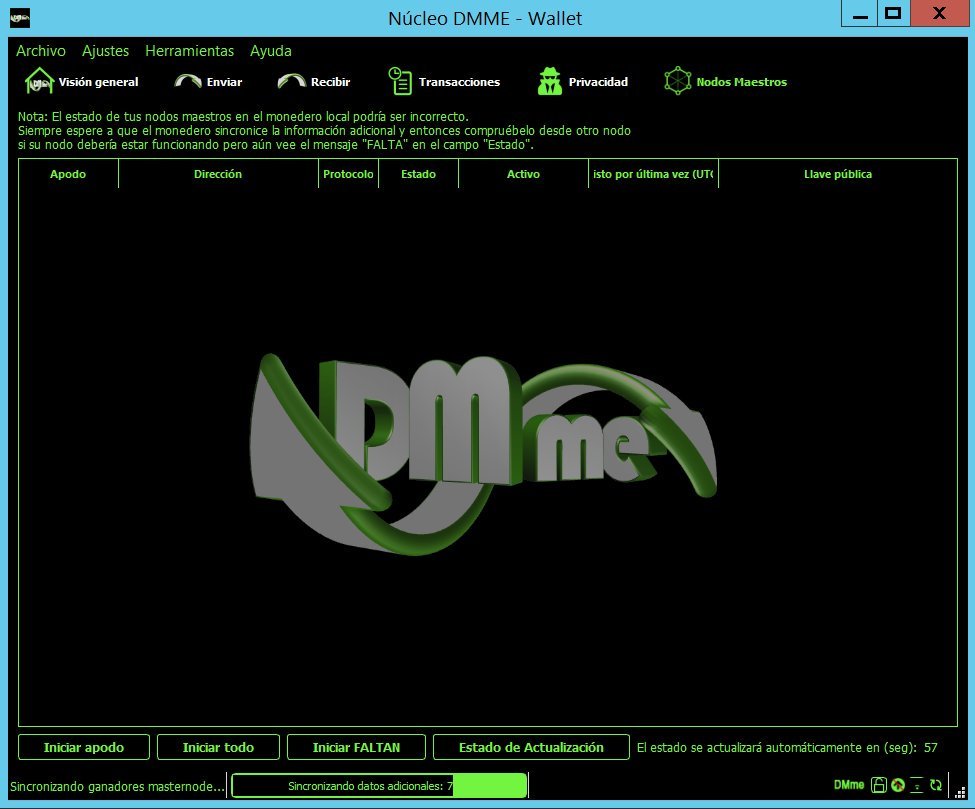
Task: Click the DMME app icon in title bar
Action: tap(20, 17)
